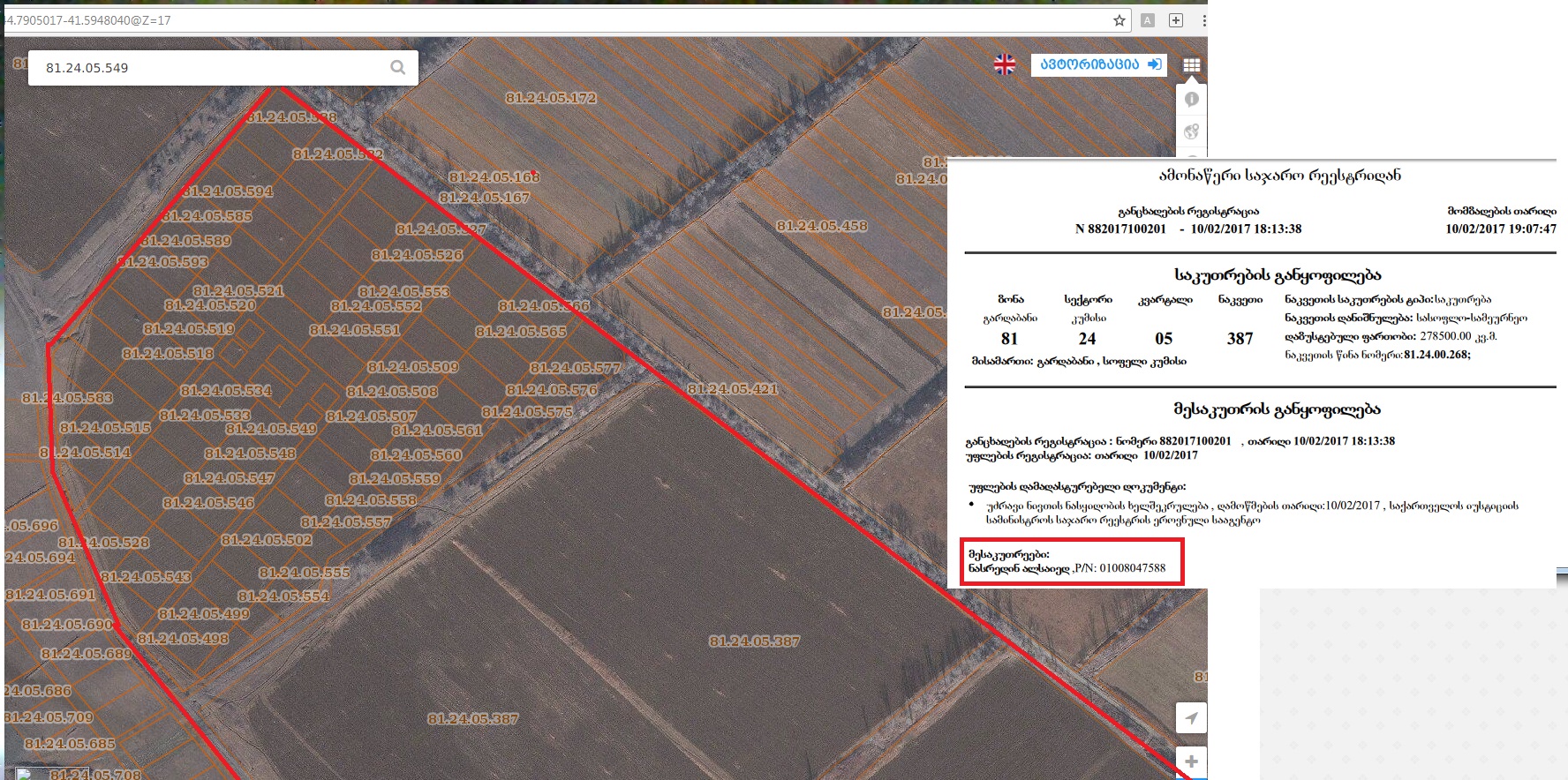Open the grid menu icon on the map
The height and width of the screenshot is (780, 1568).
point(1192,64)
